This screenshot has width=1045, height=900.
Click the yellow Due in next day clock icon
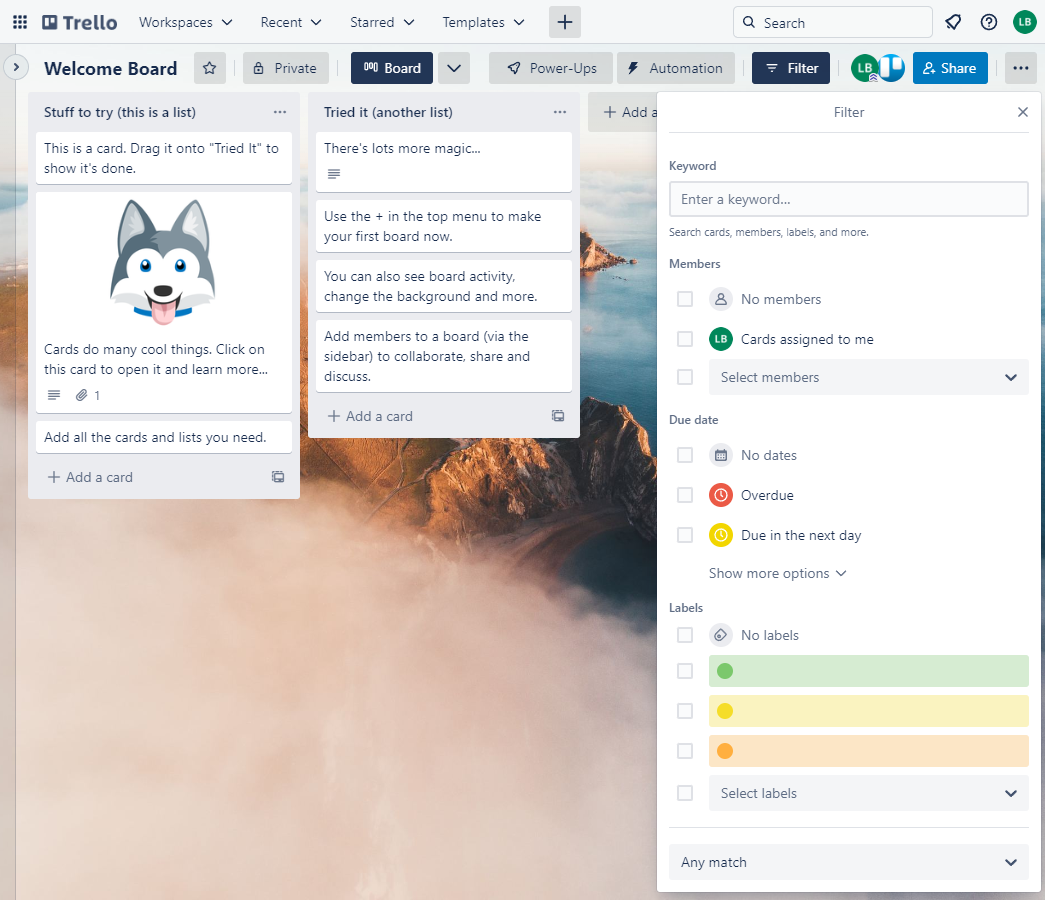tap(720, 535)
